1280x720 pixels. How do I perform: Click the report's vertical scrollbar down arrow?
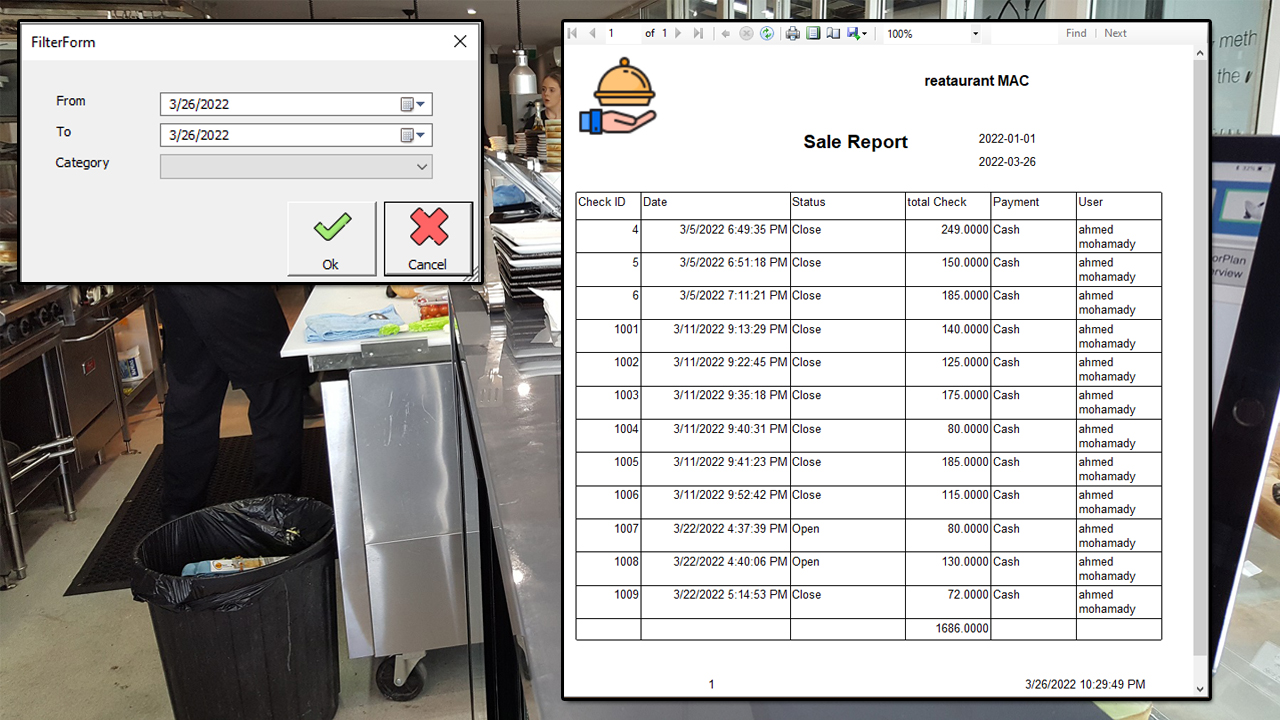(x=1199, y=688)
